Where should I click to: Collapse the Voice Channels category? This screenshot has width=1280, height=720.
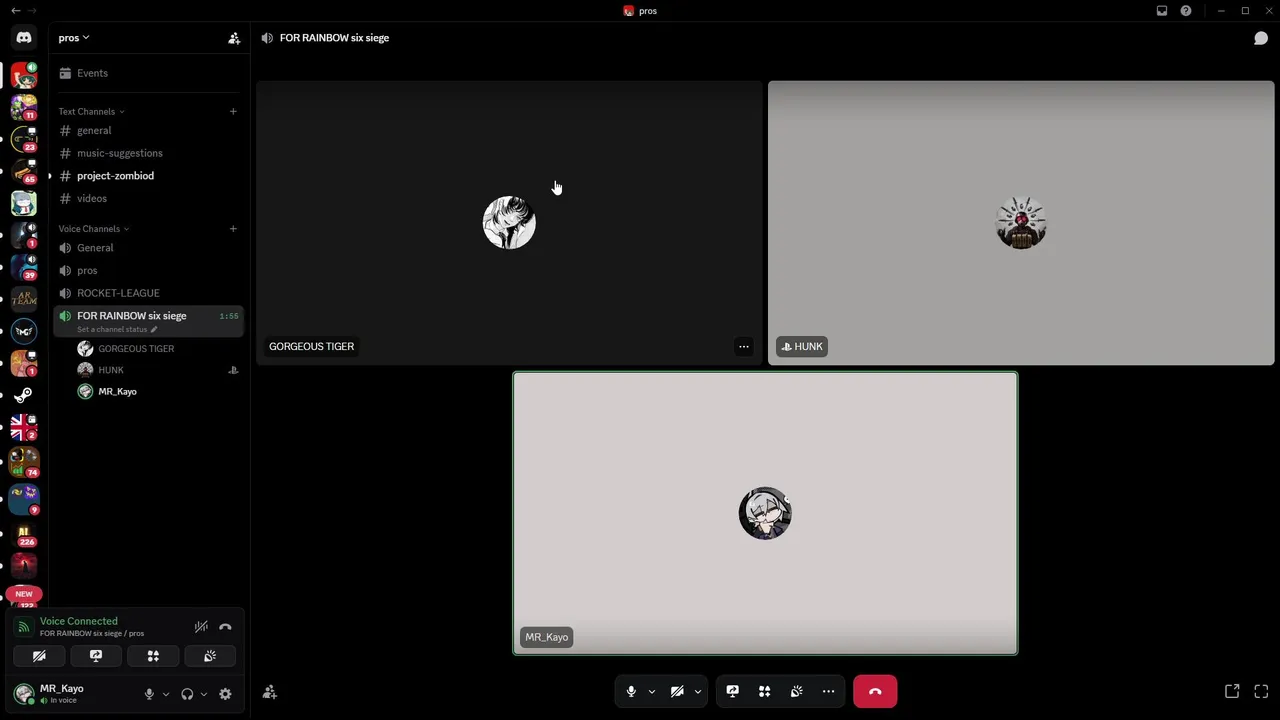(x=94, y=228)
